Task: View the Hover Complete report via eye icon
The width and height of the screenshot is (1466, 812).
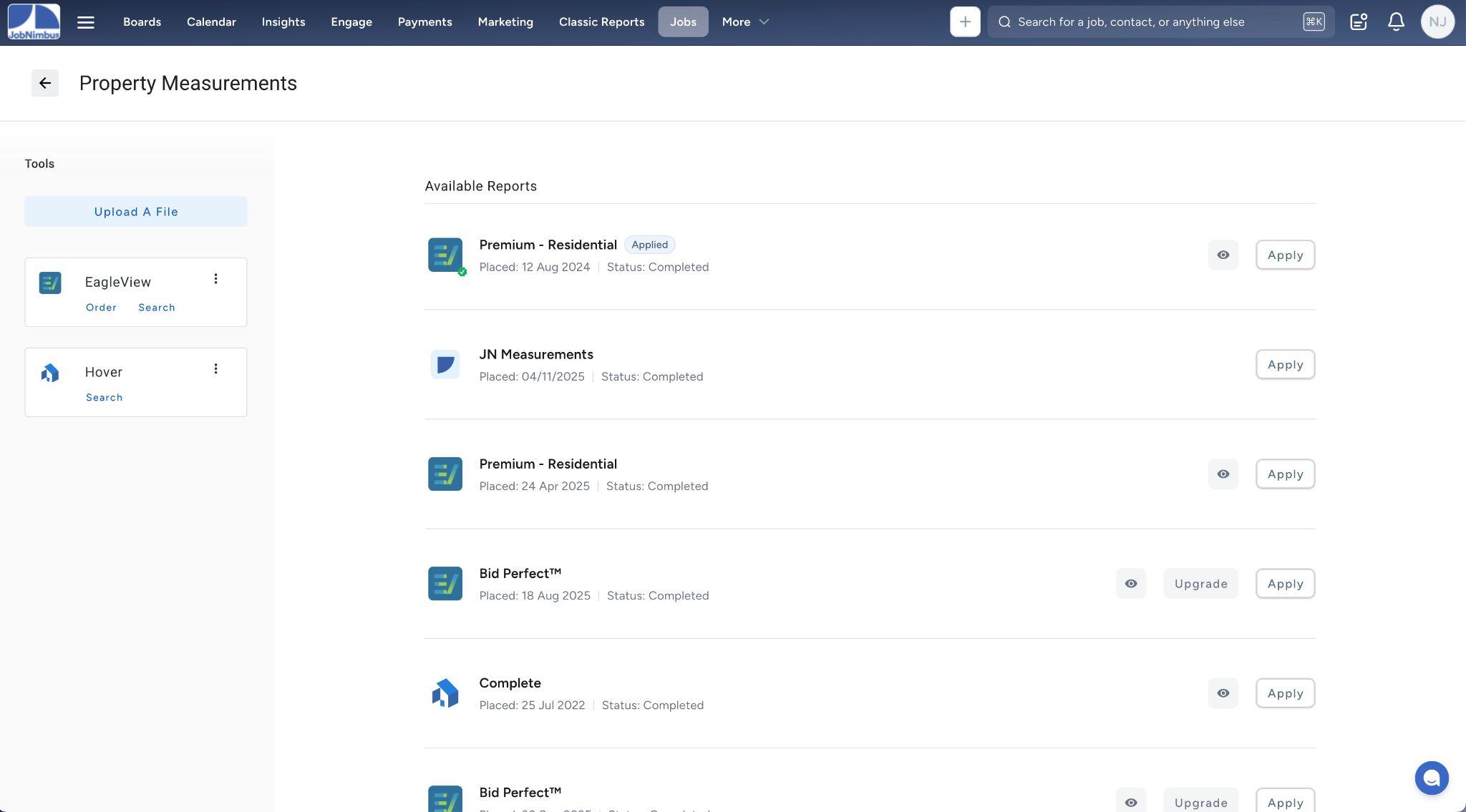Action: point(1223,693)
